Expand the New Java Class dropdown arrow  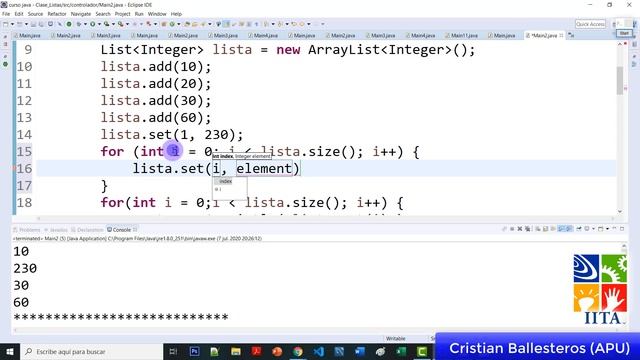point(178,24)
